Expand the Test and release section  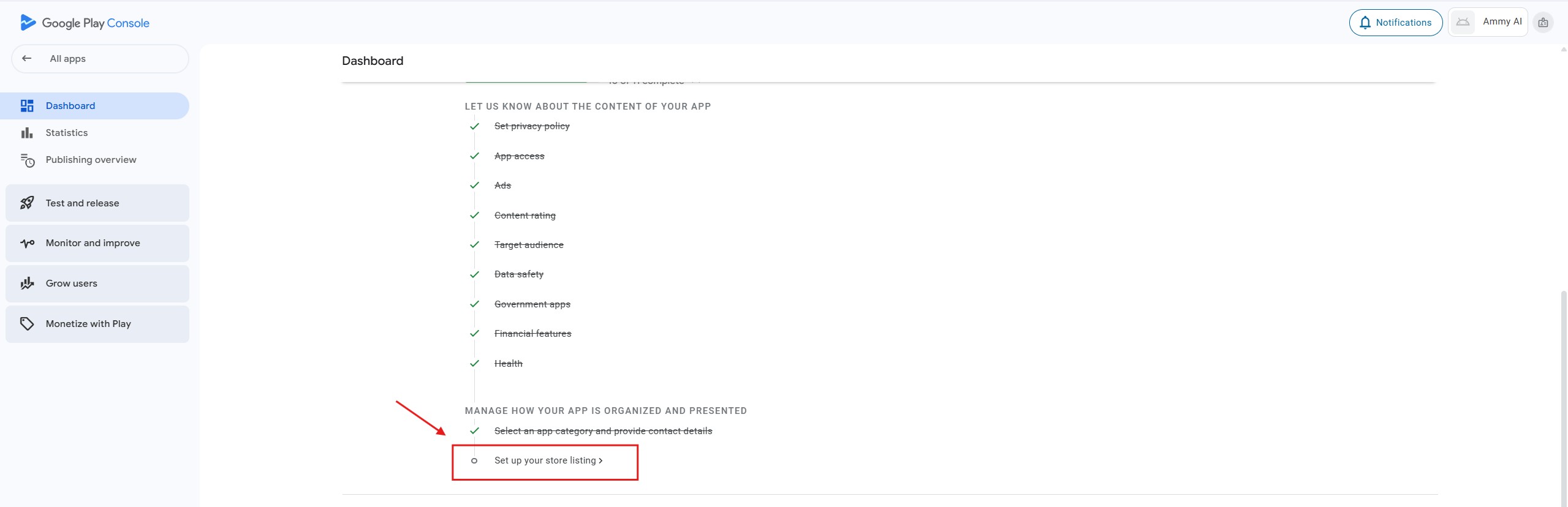pyautogui.click(x=97, y=203)
